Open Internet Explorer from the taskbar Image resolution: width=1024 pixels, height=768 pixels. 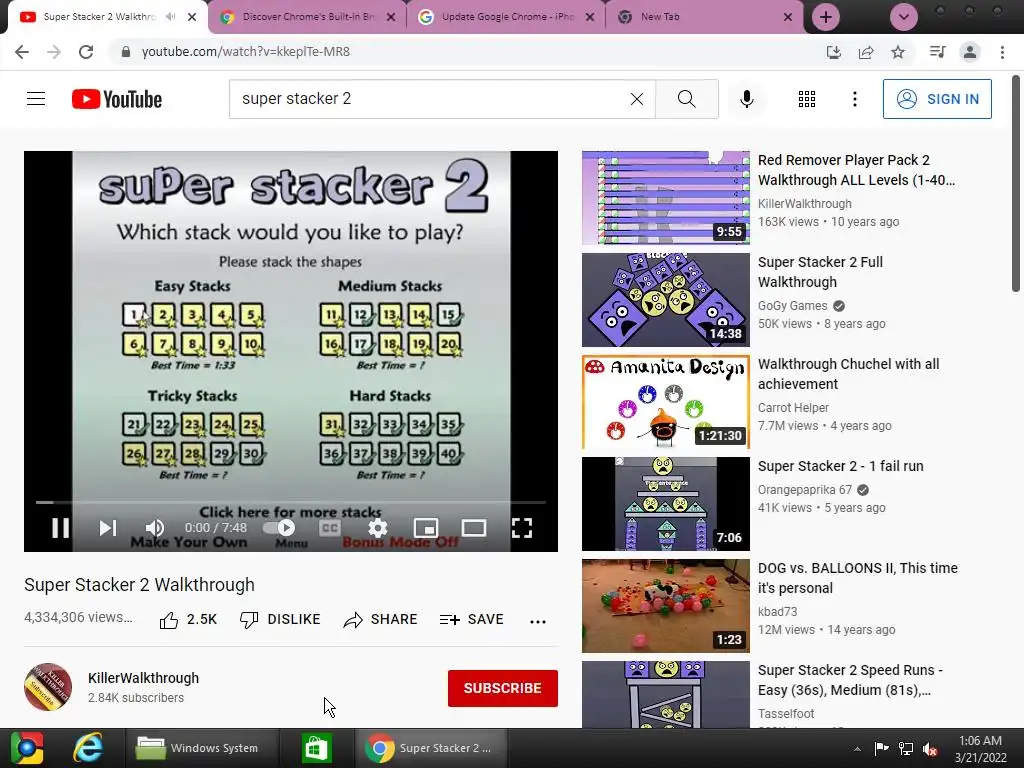pos(88,748)
